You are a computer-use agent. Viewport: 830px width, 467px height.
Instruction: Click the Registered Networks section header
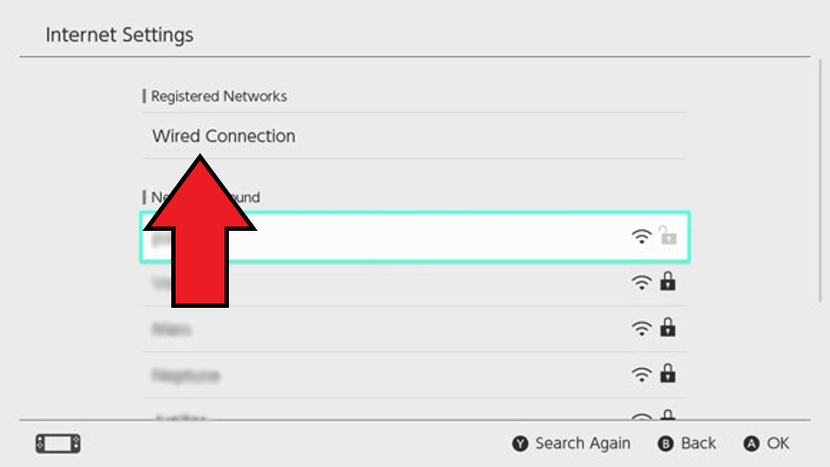(218, 96)
